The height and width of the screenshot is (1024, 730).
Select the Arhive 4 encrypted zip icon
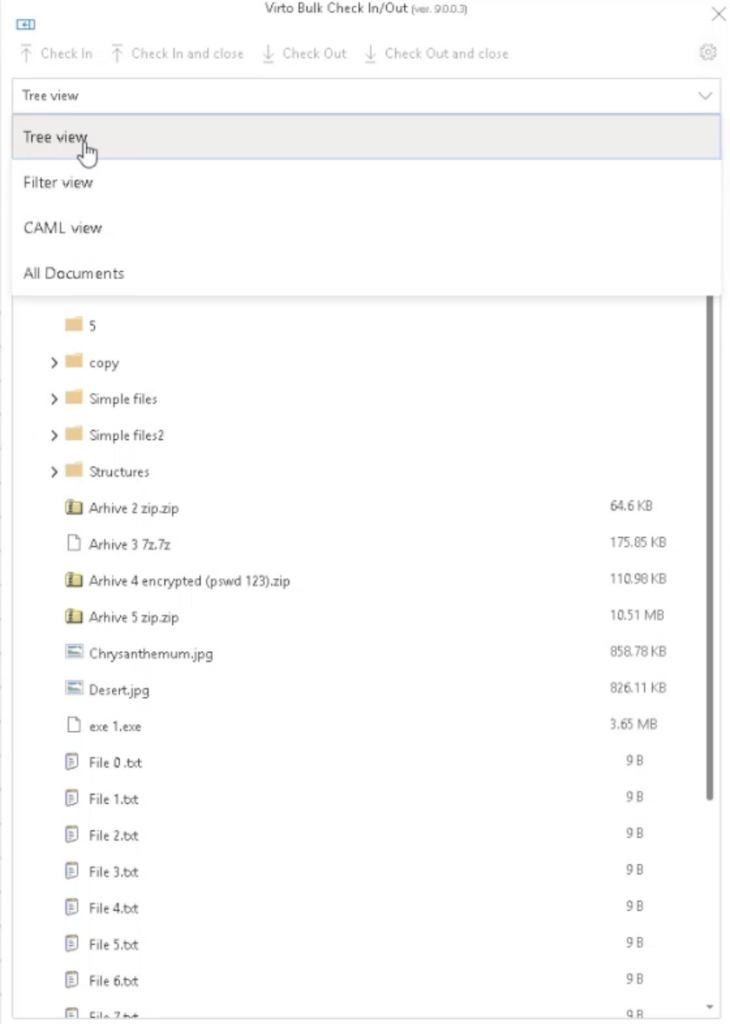[74, 579]
